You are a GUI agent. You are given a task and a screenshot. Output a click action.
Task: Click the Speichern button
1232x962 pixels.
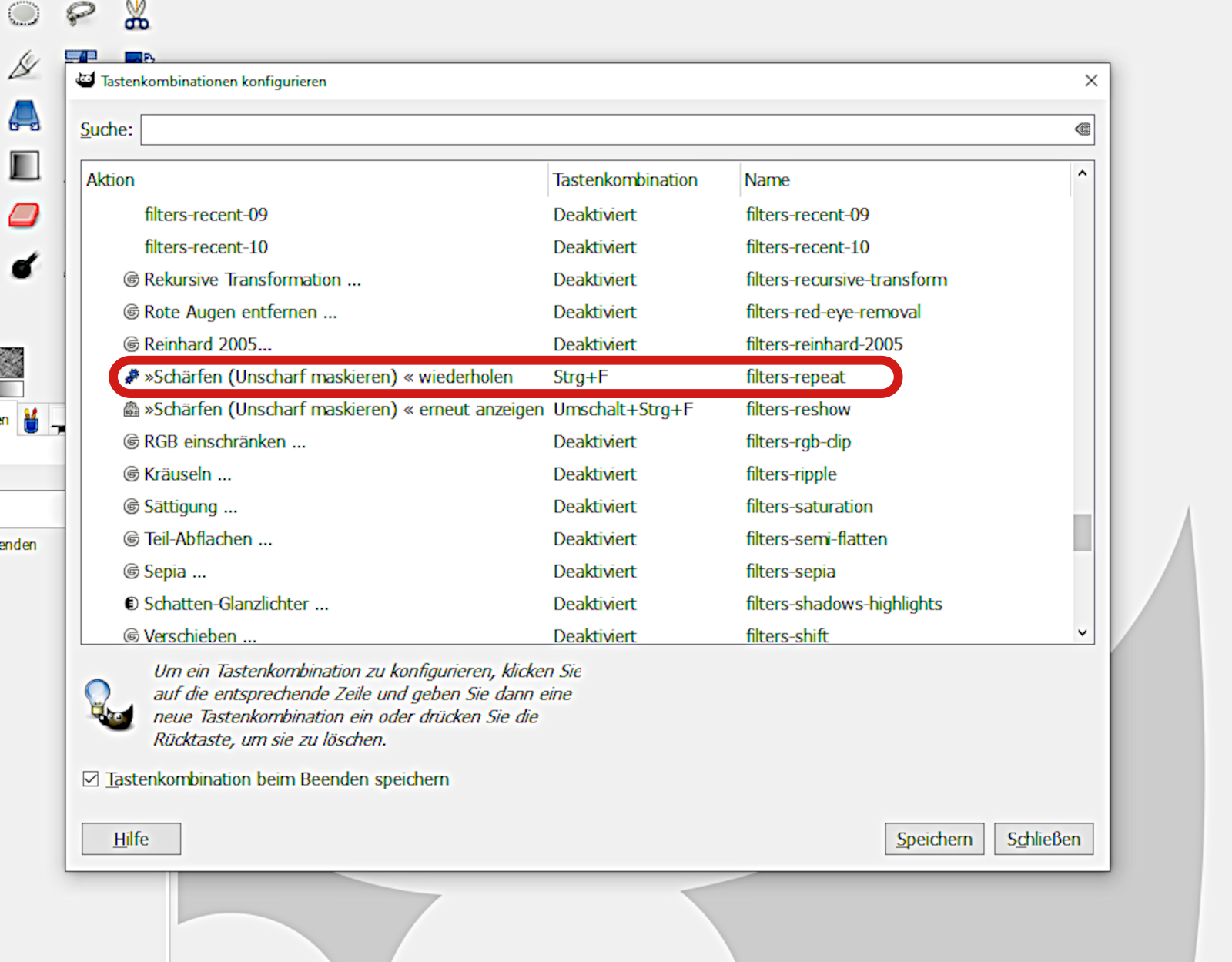[x=934, y=839]
